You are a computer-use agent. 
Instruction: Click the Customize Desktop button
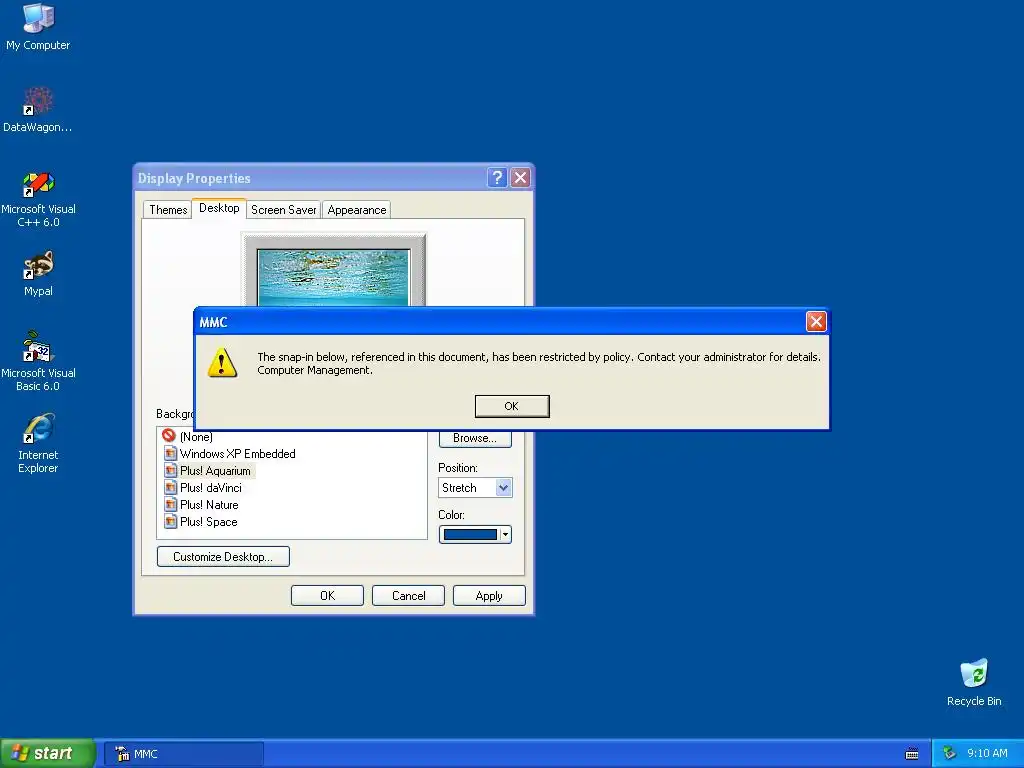tap(223, 556)
